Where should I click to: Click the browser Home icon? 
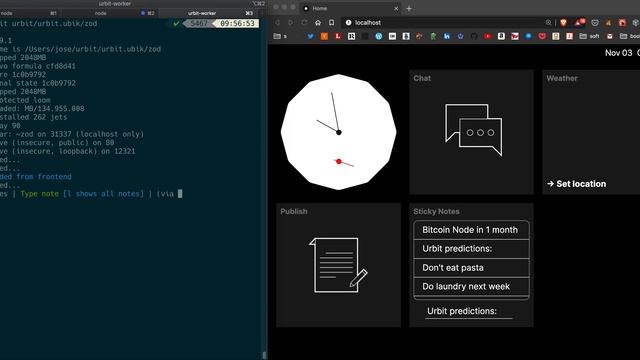[318, 22]
